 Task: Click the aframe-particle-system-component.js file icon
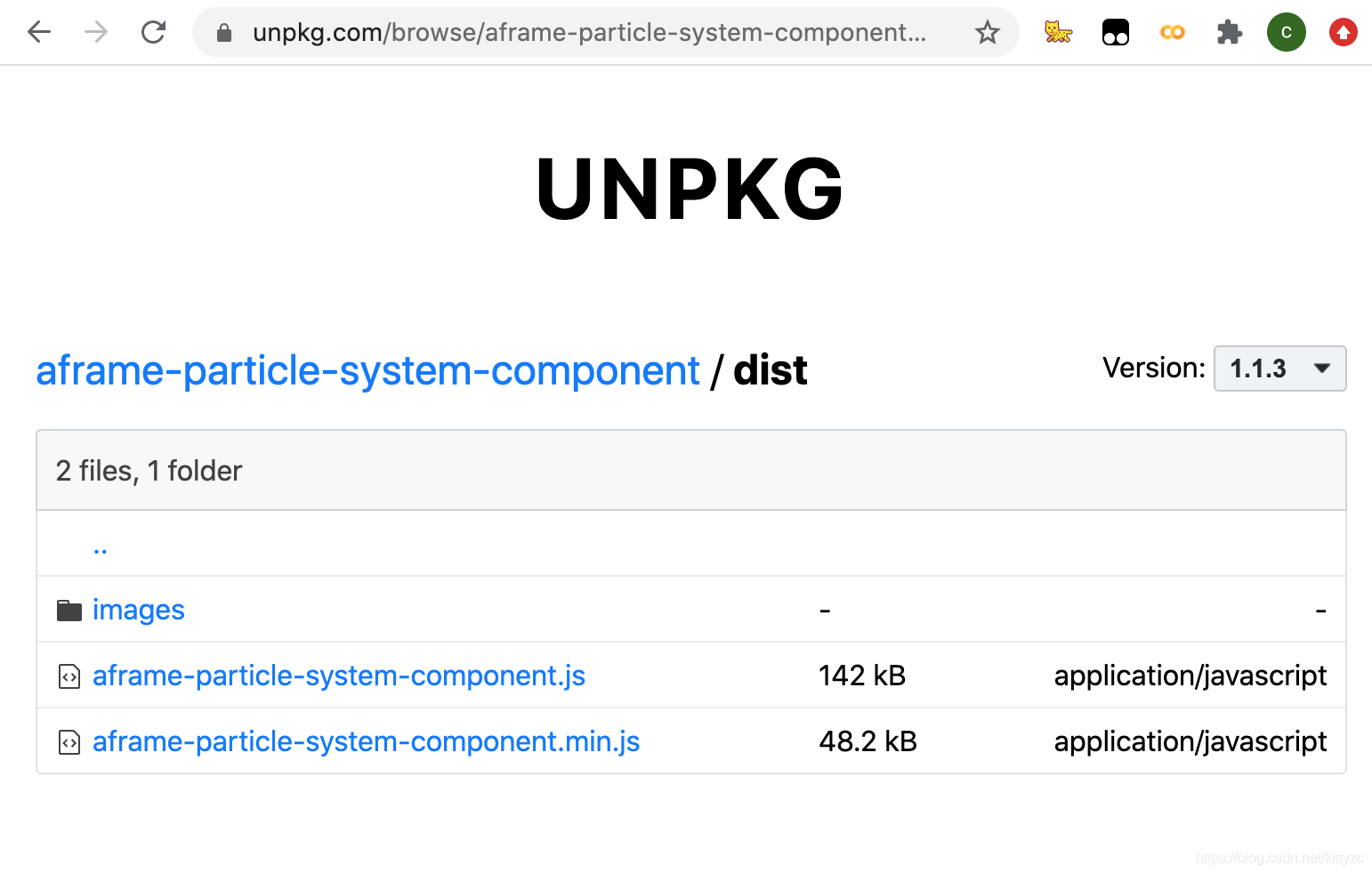[69, 676]
